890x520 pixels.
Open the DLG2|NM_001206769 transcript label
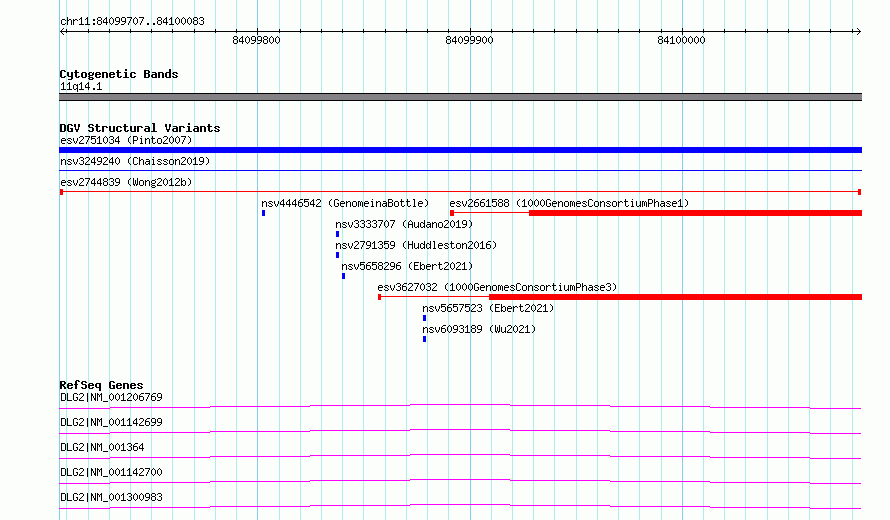point(111,397)
